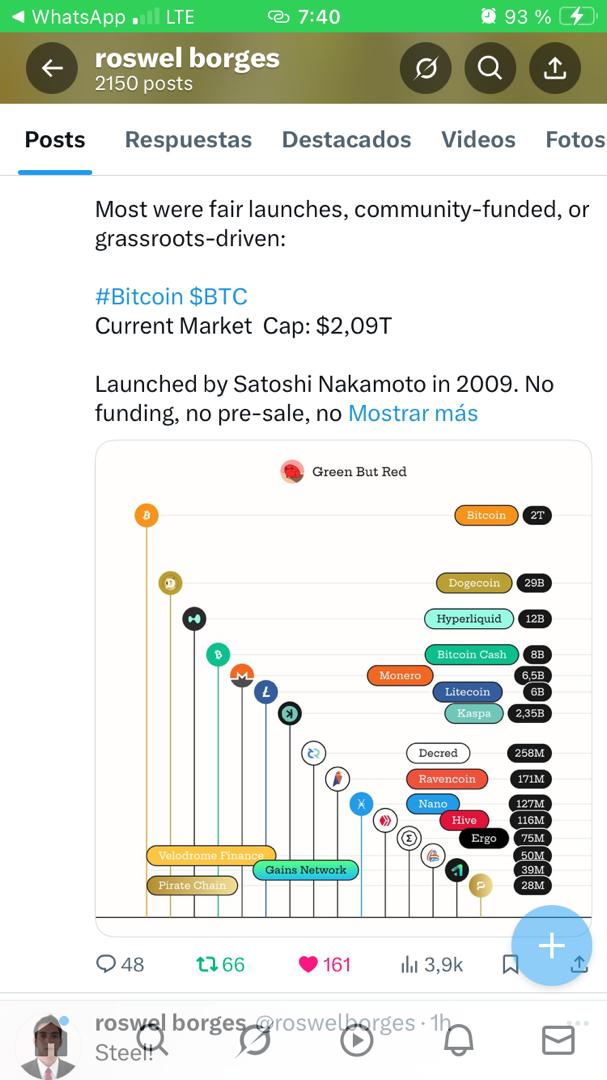Open notifications bell in bottom bar

458,1041
